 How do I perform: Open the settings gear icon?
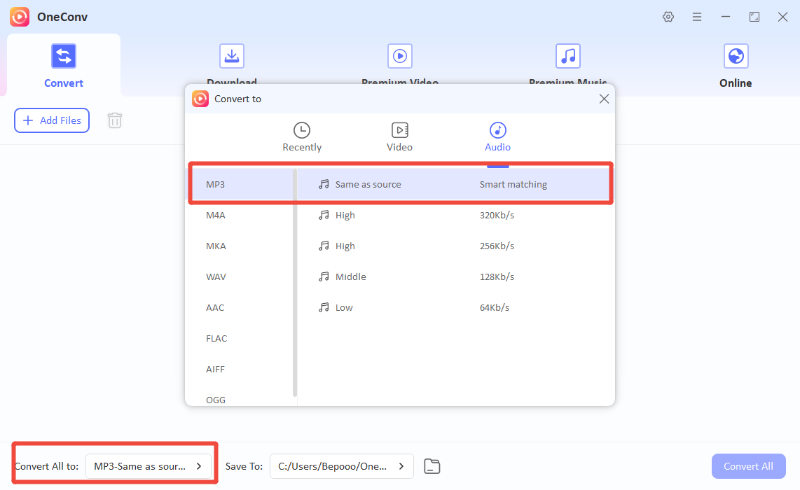tap(668, 17)
